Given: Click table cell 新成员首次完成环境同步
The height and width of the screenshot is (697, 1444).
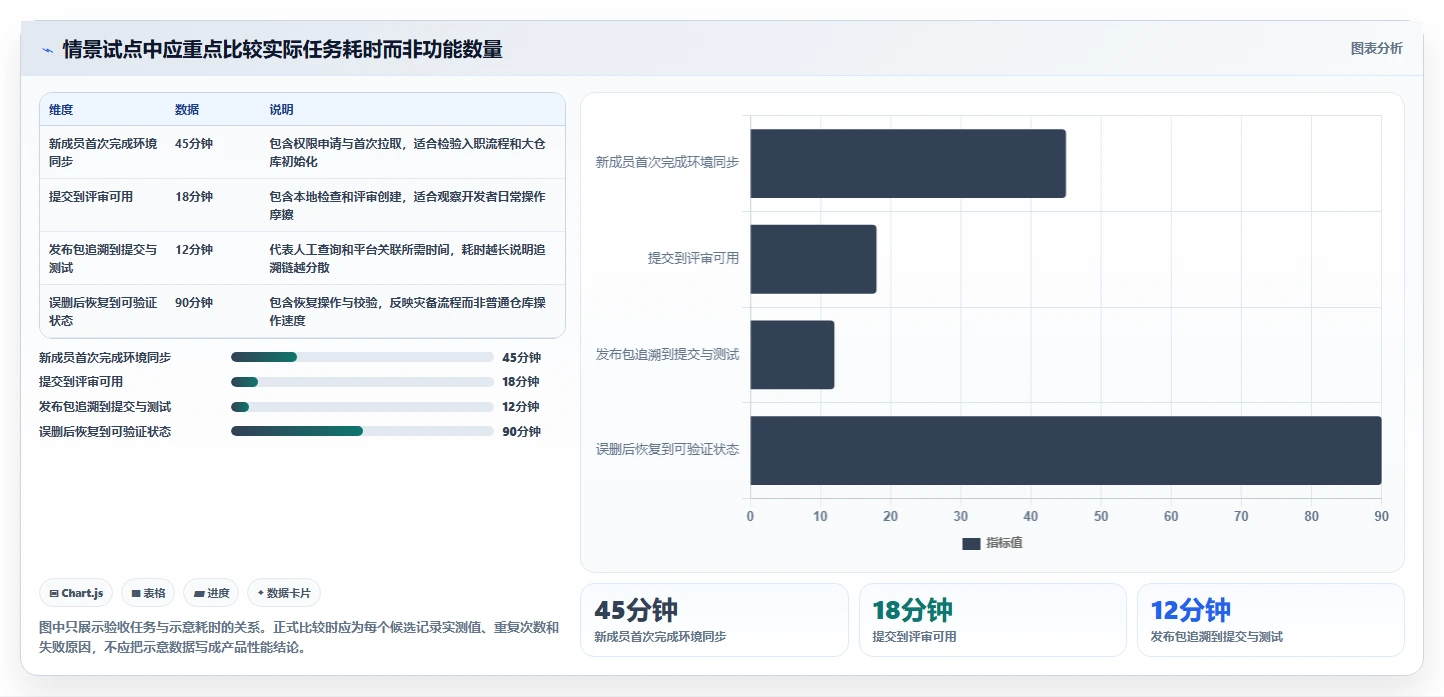Looking at the screenshot, I should (103, 152).
